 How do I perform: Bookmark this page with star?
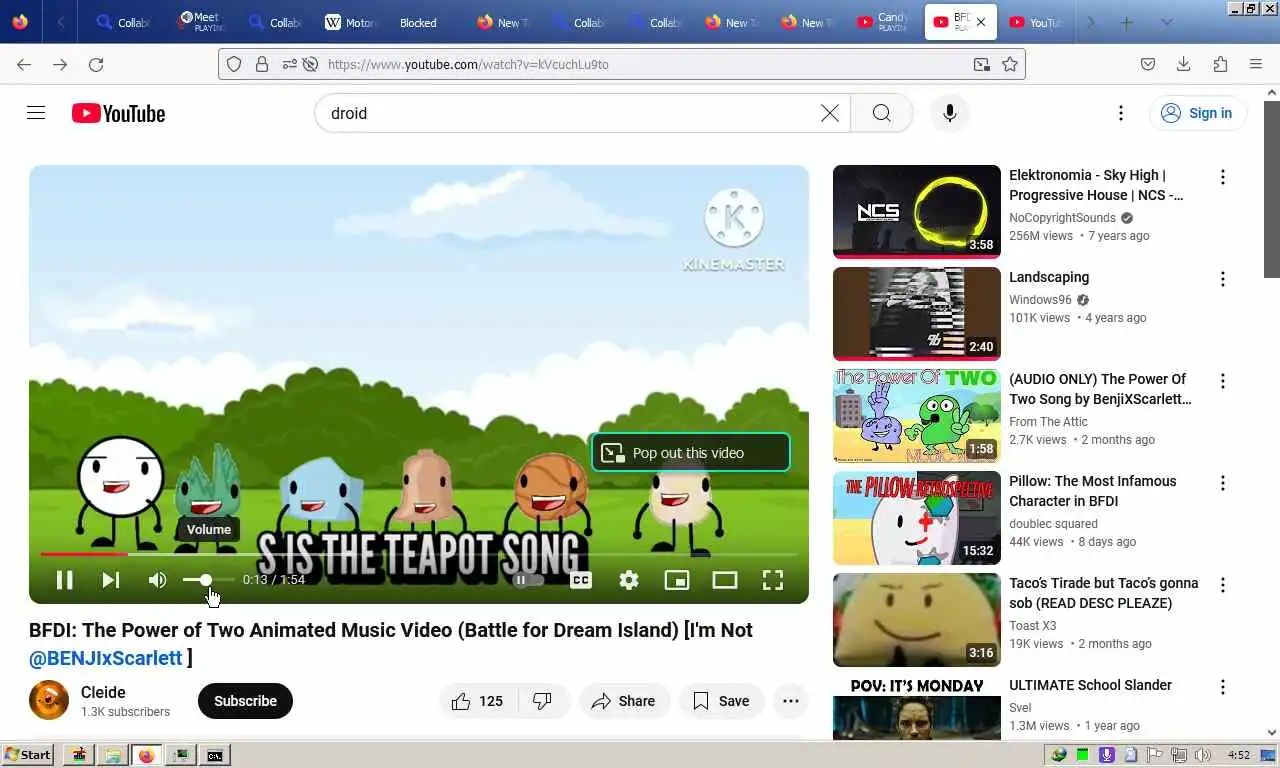(x=1010, y=64)
